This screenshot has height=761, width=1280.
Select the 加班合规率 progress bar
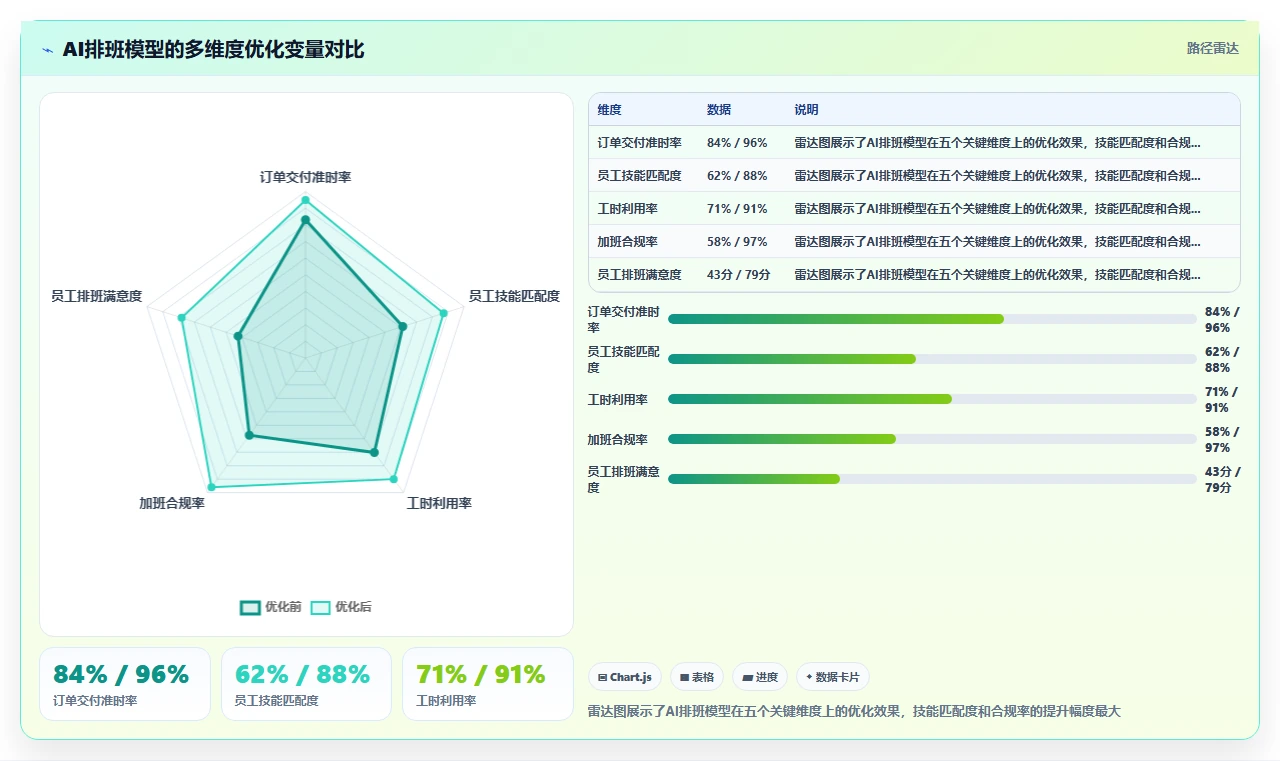(x=932, y=439)
